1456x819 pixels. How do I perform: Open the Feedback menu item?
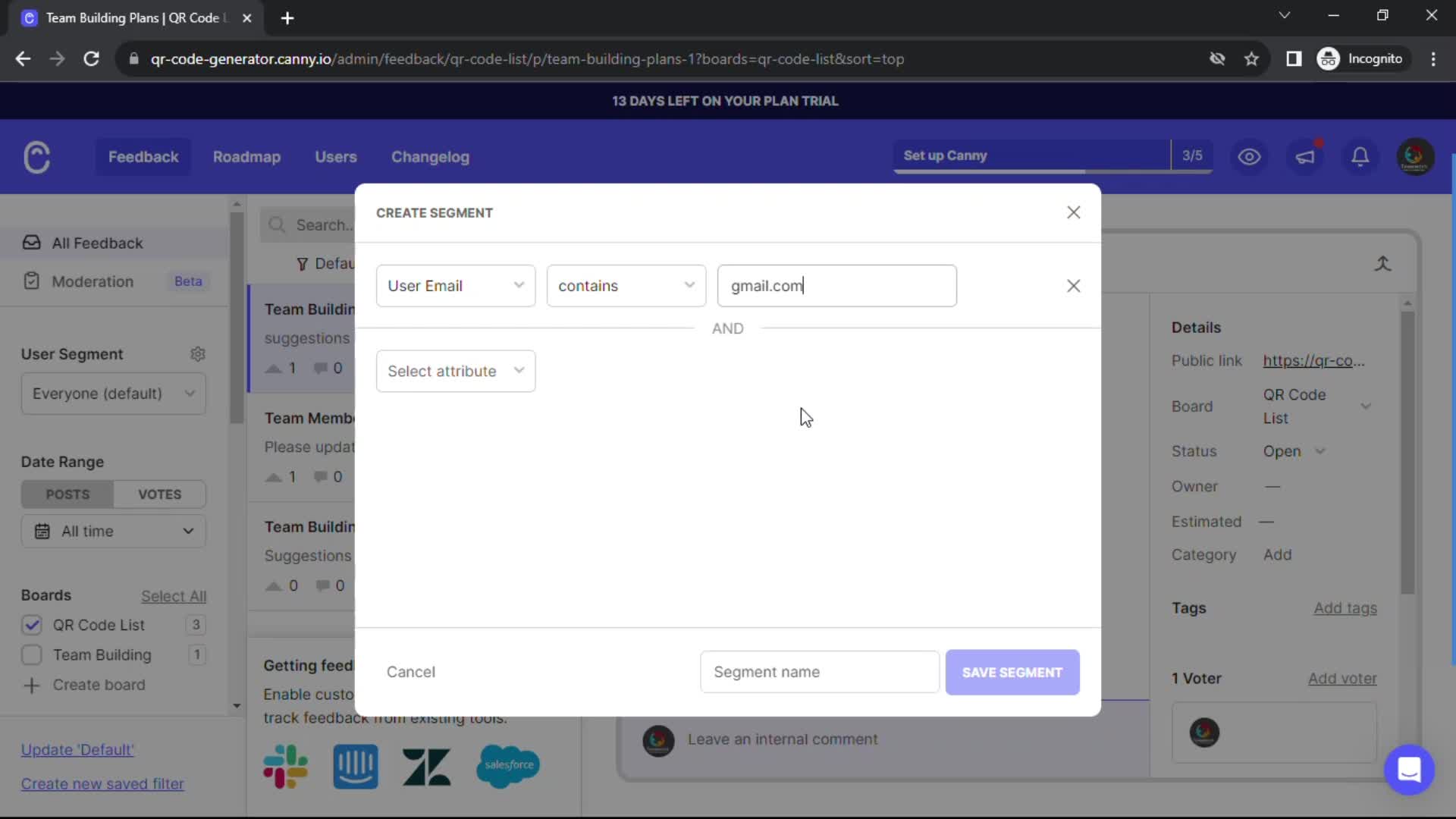pos(143,156)
